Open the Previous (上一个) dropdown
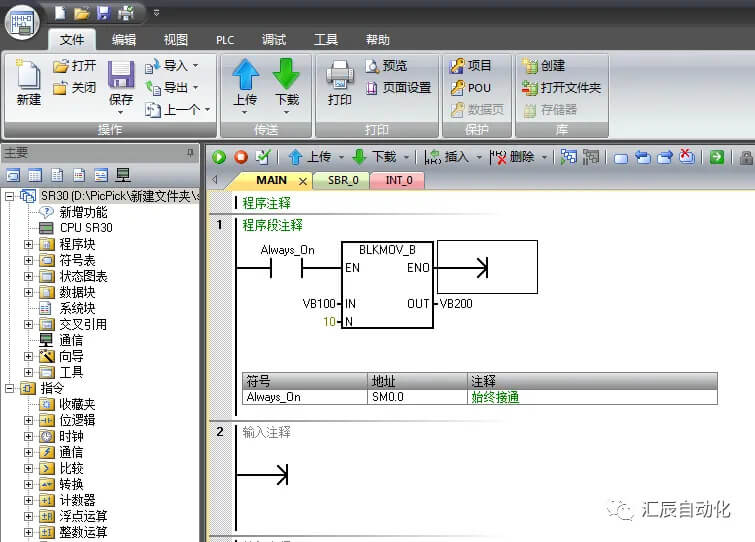Screen dimensions: 755x542 tap(208, 110)
